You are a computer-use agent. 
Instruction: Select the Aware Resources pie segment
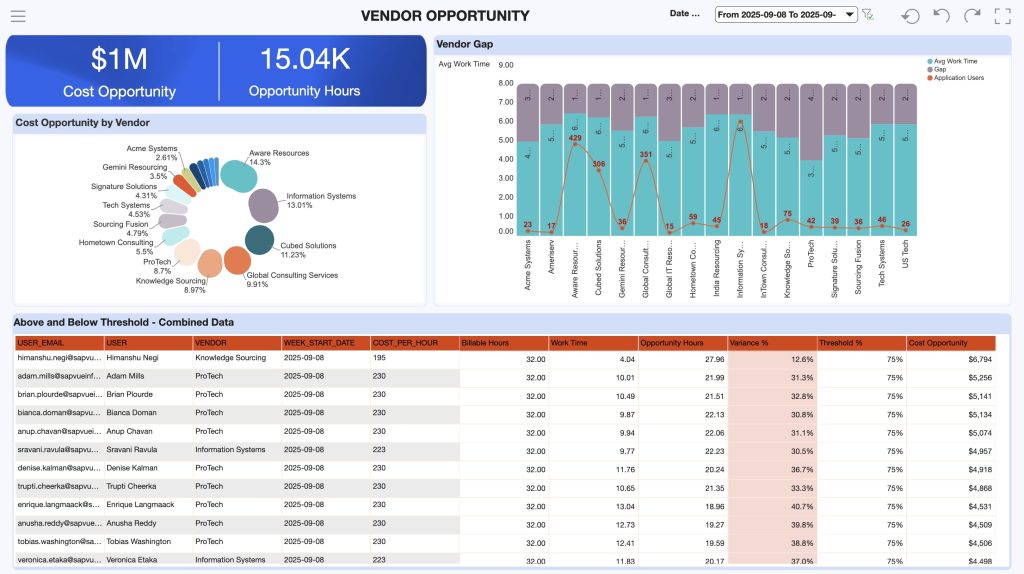point(238,175)
